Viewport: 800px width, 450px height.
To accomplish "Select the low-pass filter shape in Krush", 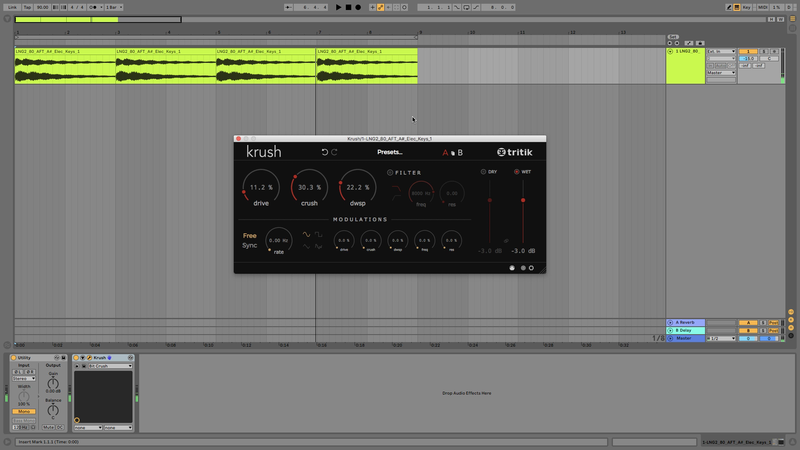I will coord(396,189).
